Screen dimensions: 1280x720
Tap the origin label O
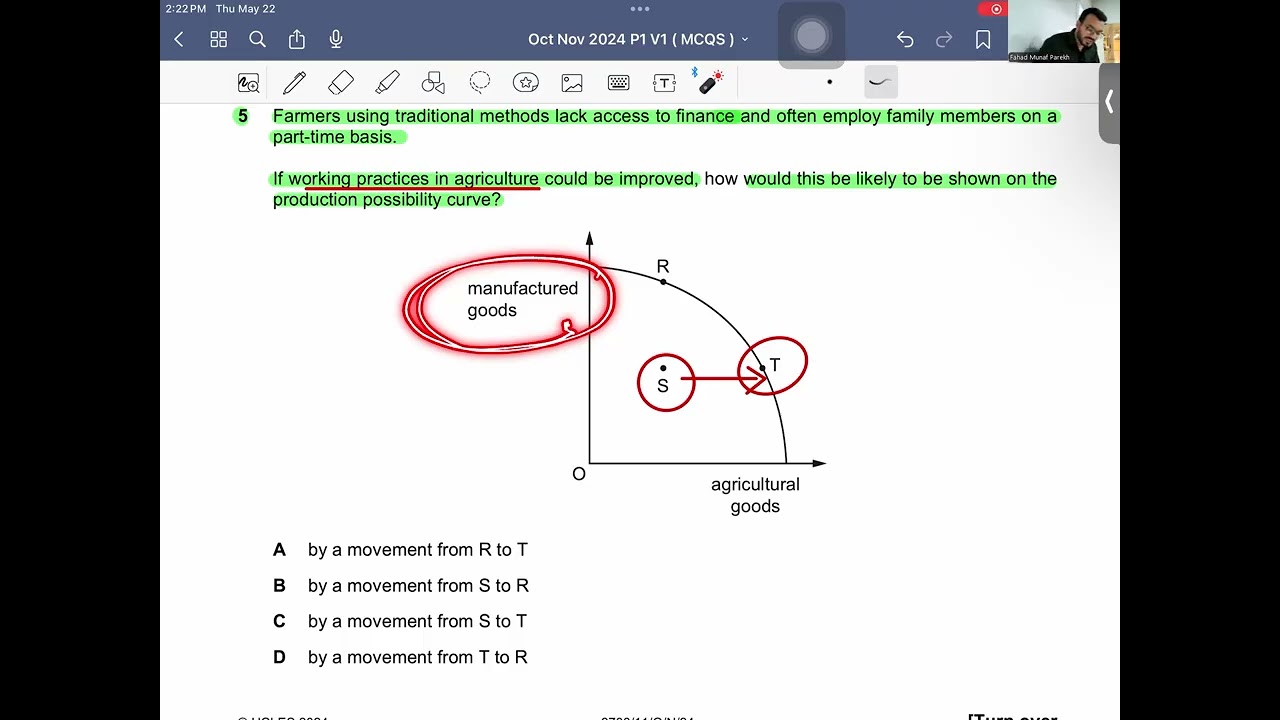click(x=578, y=474)
